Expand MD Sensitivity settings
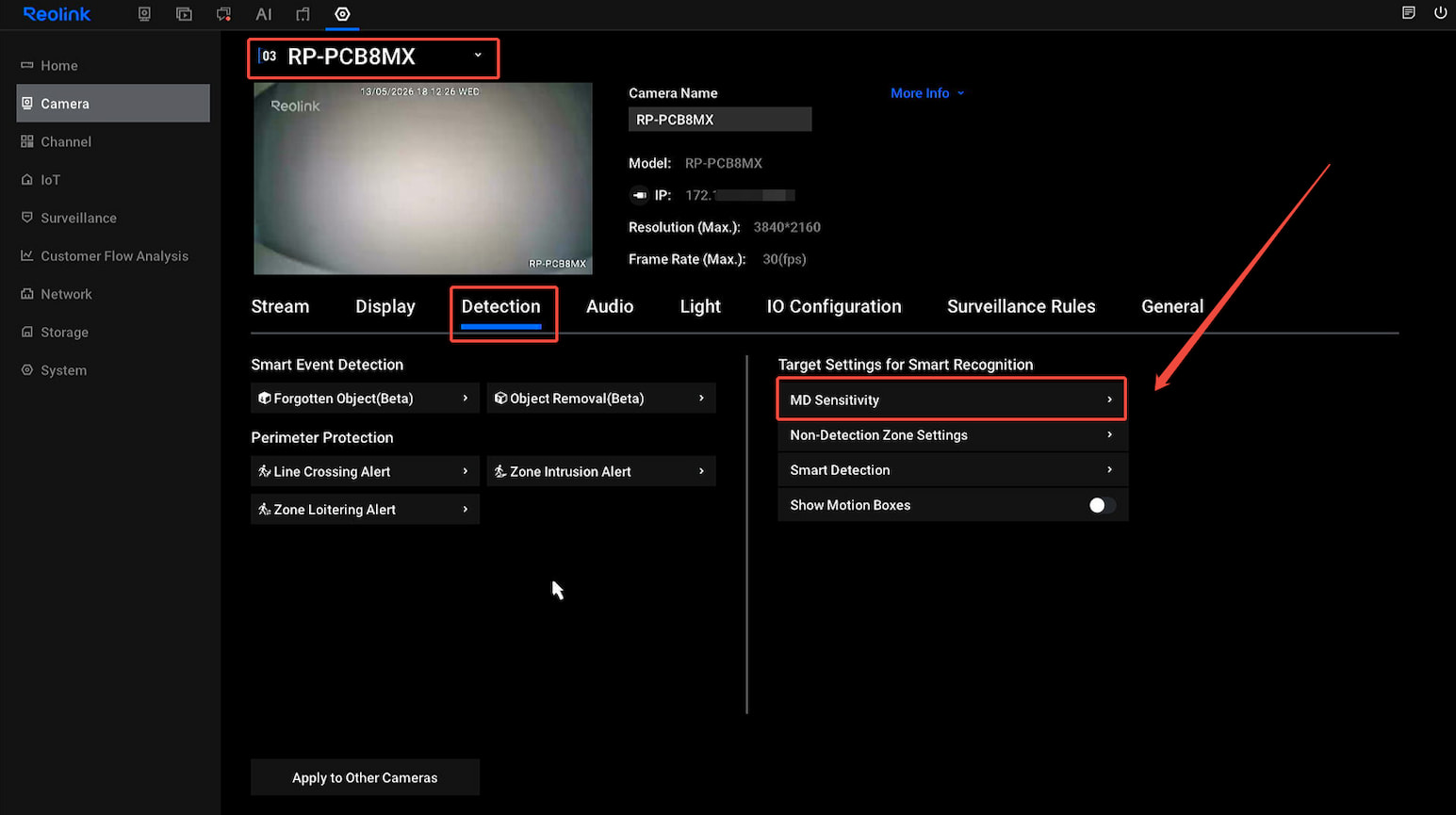This screenshot has width=1456, height=815. click(x=952, y=399)
